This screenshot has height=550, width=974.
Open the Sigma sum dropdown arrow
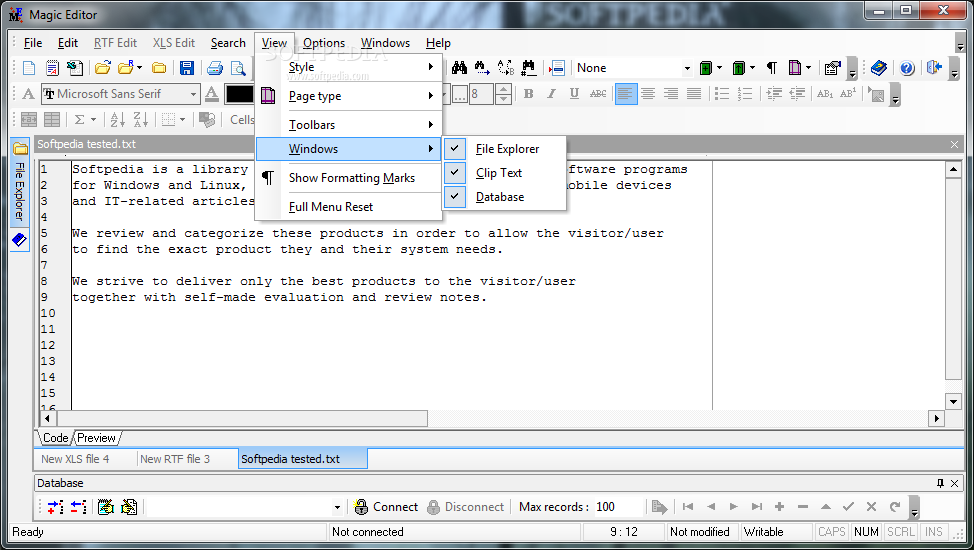click(x=94, y=119)
